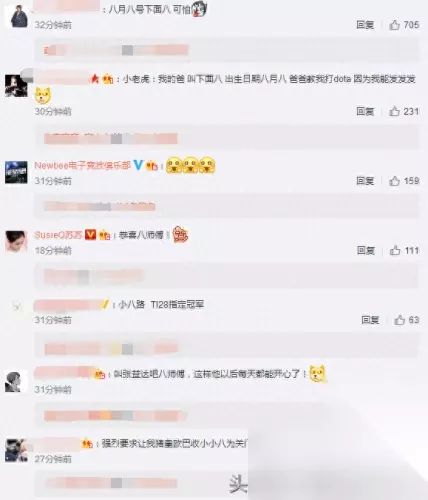Reply to the 小老虎 dota comment
428x500 pixels.
[365, 111]
